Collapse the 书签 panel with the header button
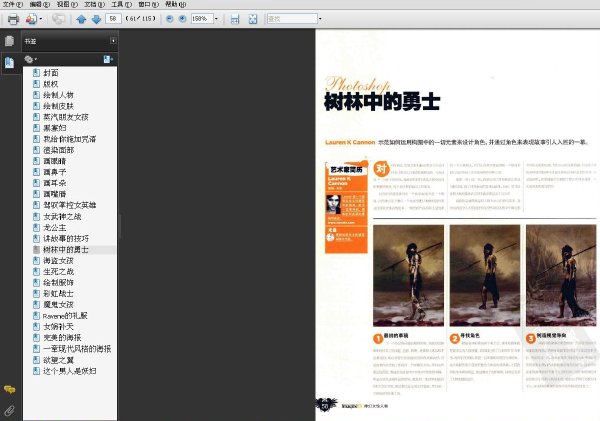The height and width of the screenshot is (421, 600). click(113, 41)
